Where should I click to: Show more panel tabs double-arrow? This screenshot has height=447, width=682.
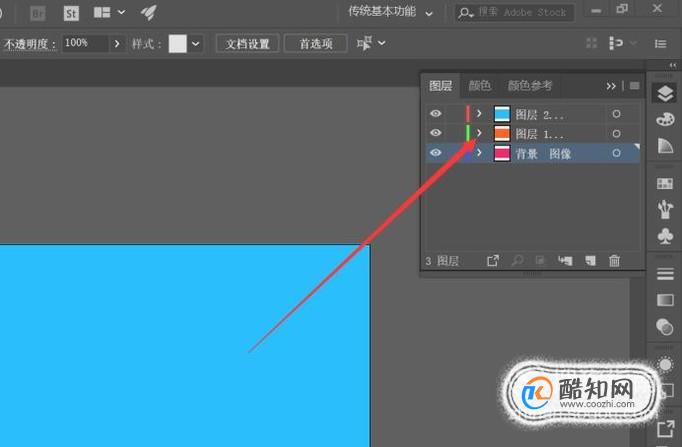[611, 86]
